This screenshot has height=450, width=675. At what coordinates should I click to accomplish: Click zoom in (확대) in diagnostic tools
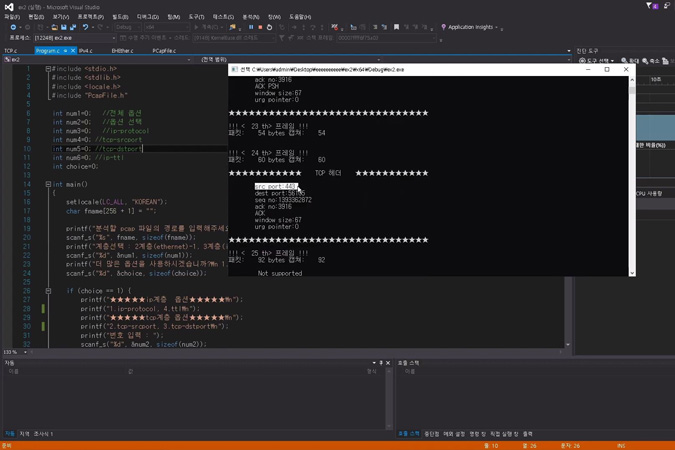click(x=634, y=60)
